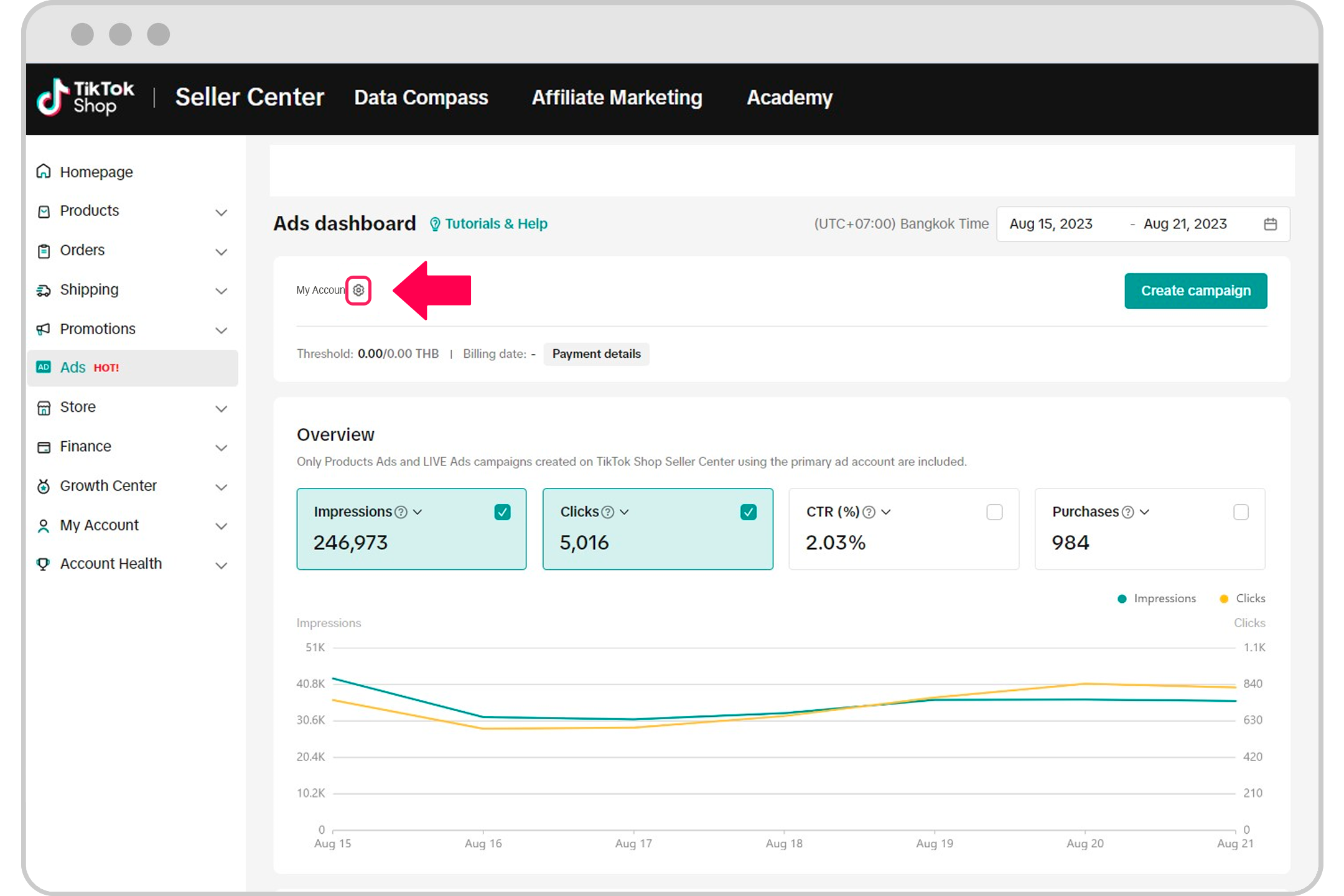The width and height of the screenshot is (1344, 896).
Task: Expand the Shipping sidebar chevron
Action: tap(221, 291)
